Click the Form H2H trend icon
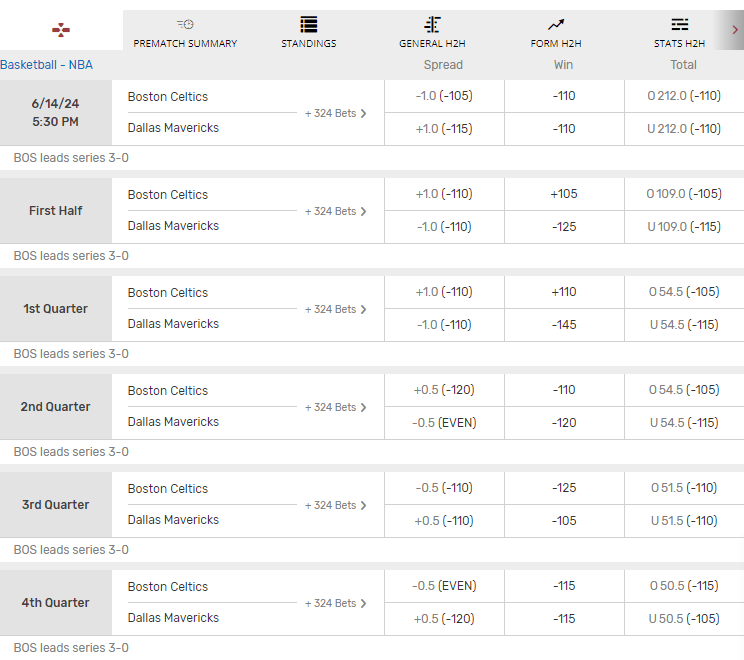The height and width of the screenshot is (660, 744). pyautogui.click(x=556, y=24)
